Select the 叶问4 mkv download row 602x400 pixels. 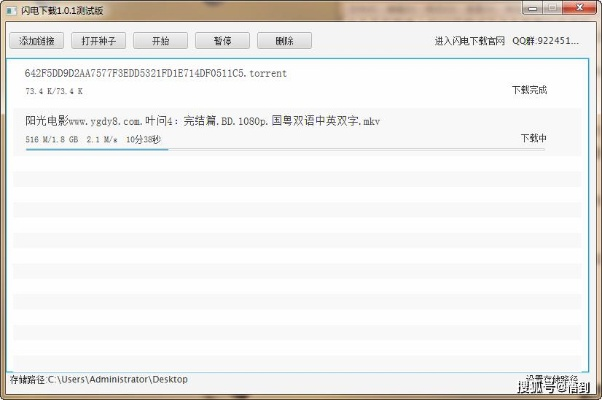click(x=297, y=132)
